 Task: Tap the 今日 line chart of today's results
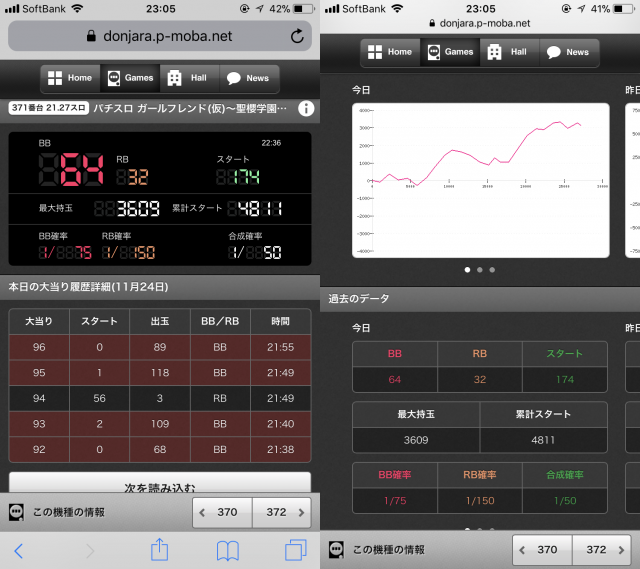click(x=480, y=180)
